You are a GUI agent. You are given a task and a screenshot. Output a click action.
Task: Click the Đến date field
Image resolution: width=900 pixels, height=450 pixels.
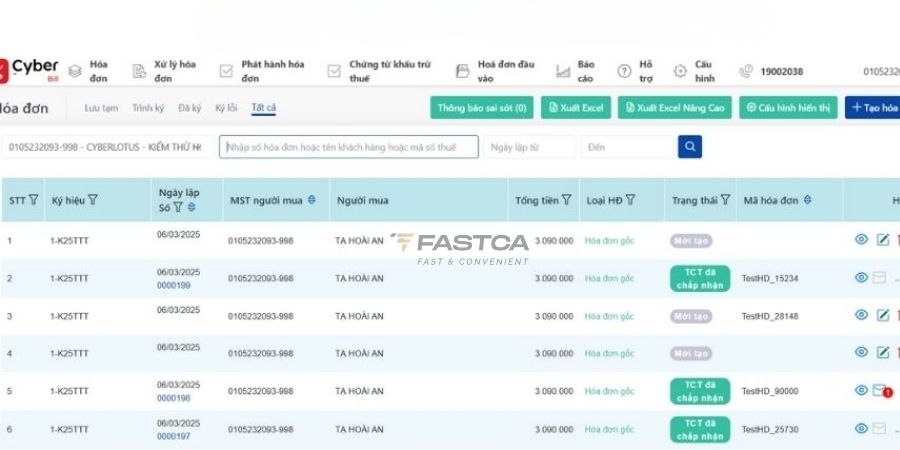[627, 147]
